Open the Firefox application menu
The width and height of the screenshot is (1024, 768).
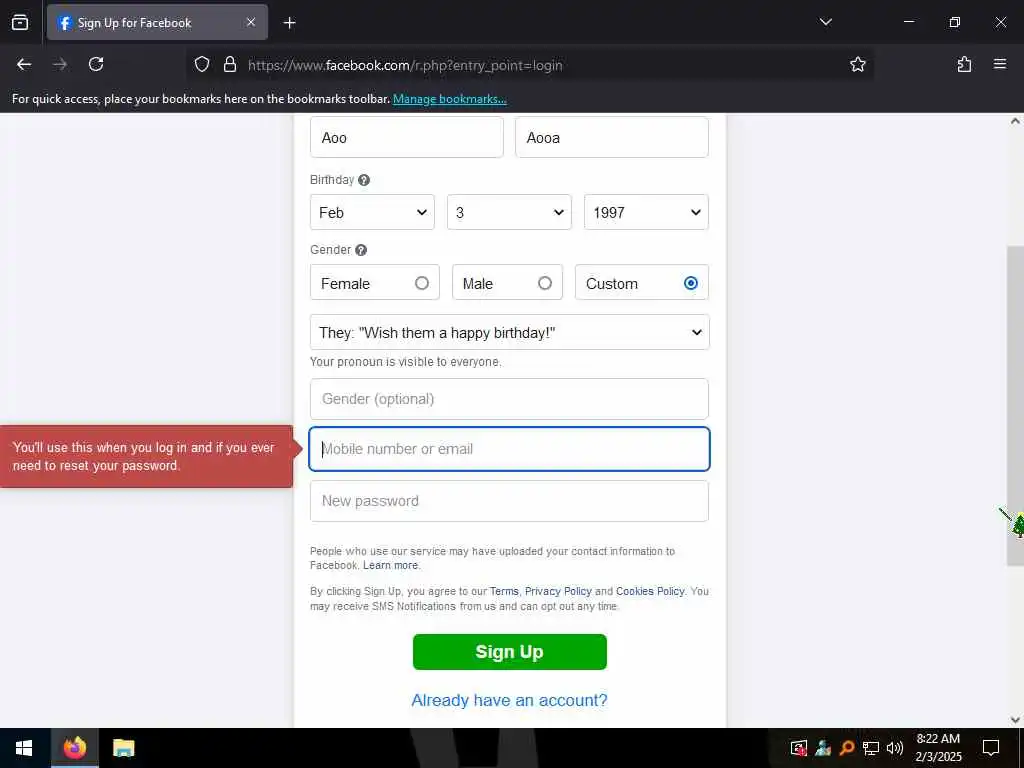point(999,64)
